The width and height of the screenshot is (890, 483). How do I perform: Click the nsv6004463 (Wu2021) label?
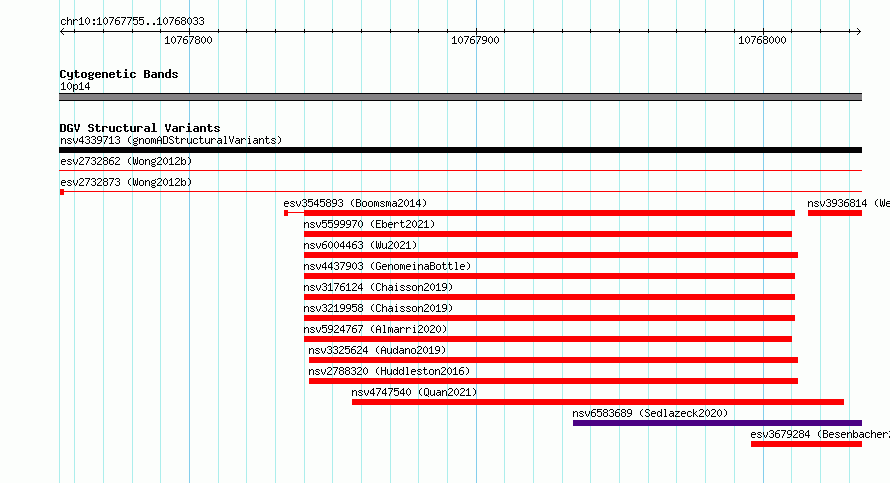click(360, 245)
